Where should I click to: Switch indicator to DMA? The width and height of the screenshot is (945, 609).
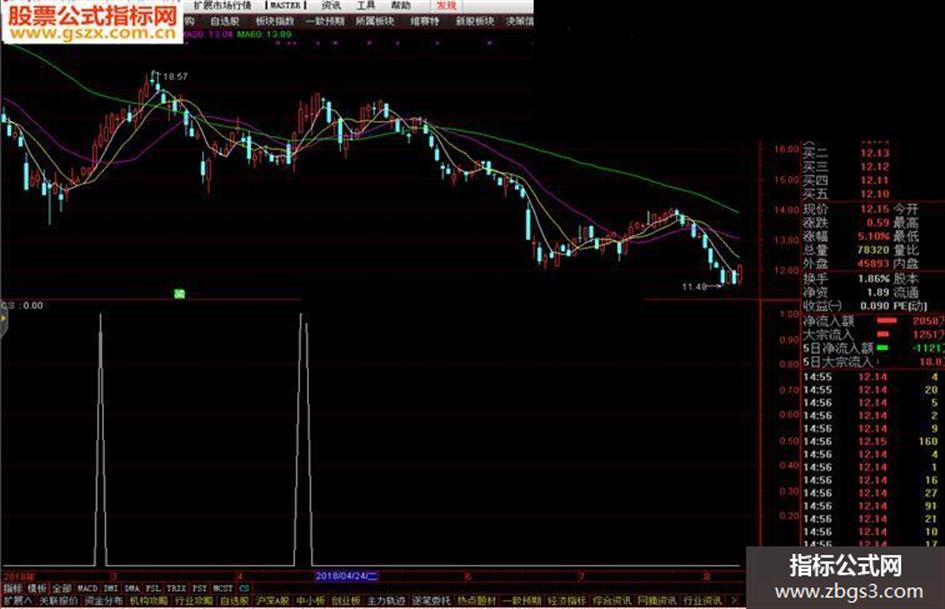(x=132, y=588)
